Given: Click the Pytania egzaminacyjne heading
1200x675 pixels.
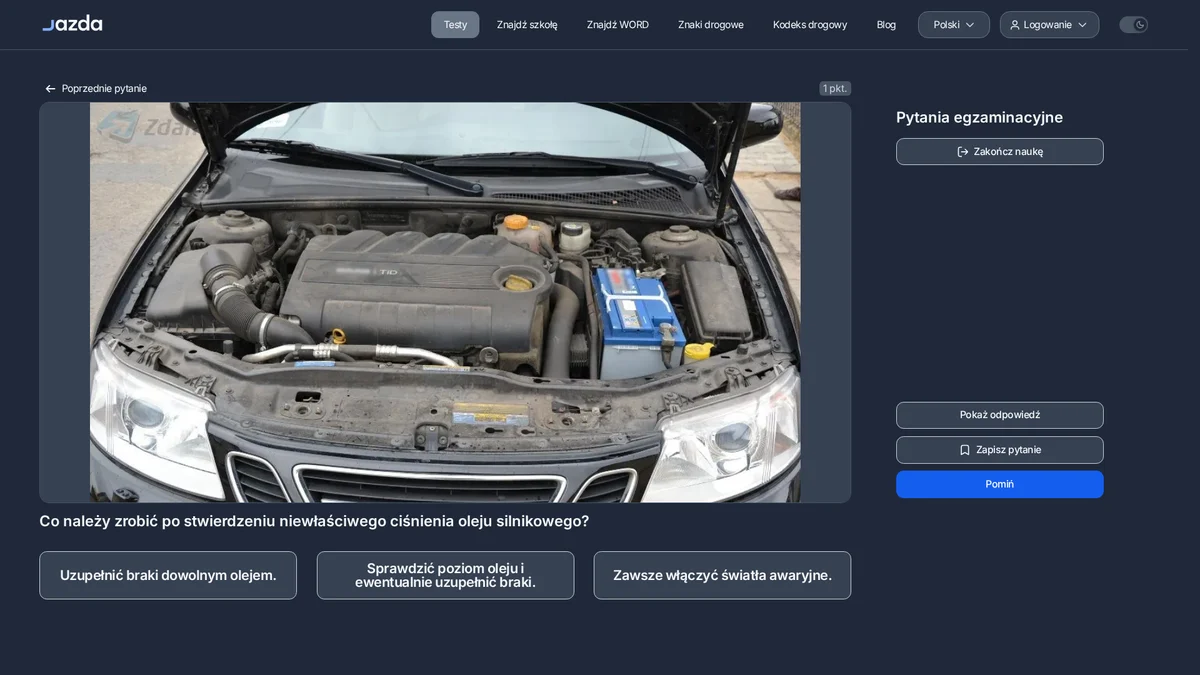Looking at the screenshot, I should (x=979, y=118).
